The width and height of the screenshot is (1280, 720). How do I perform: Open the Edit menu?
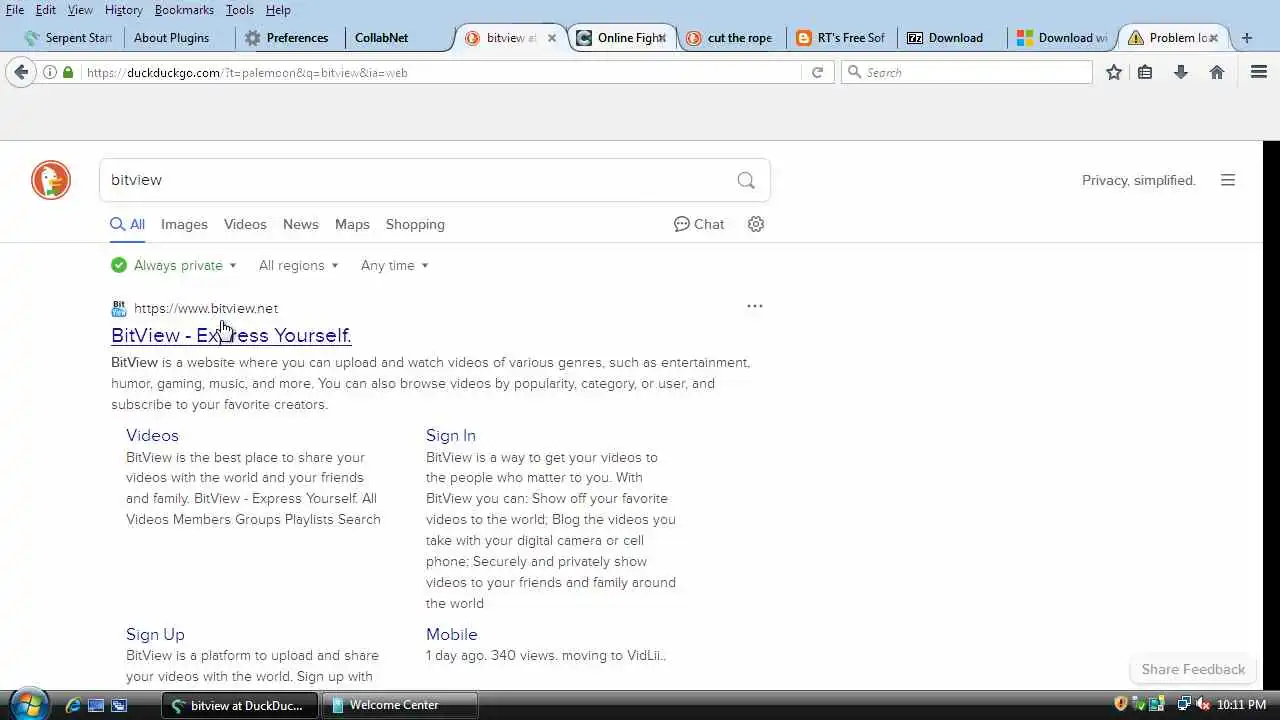[x=46, y=9]
